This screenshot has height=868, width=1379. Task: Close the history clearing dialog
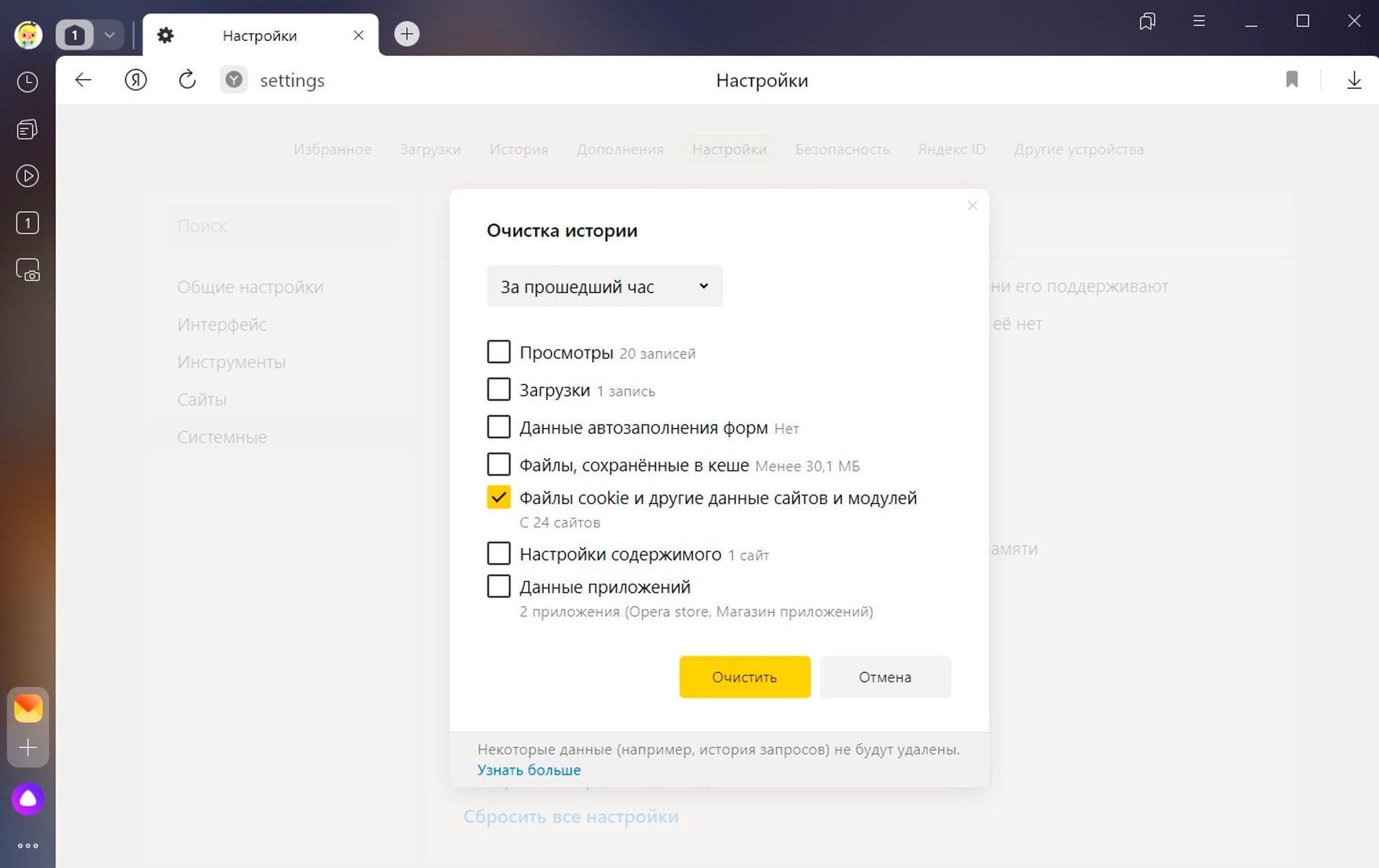972,206
